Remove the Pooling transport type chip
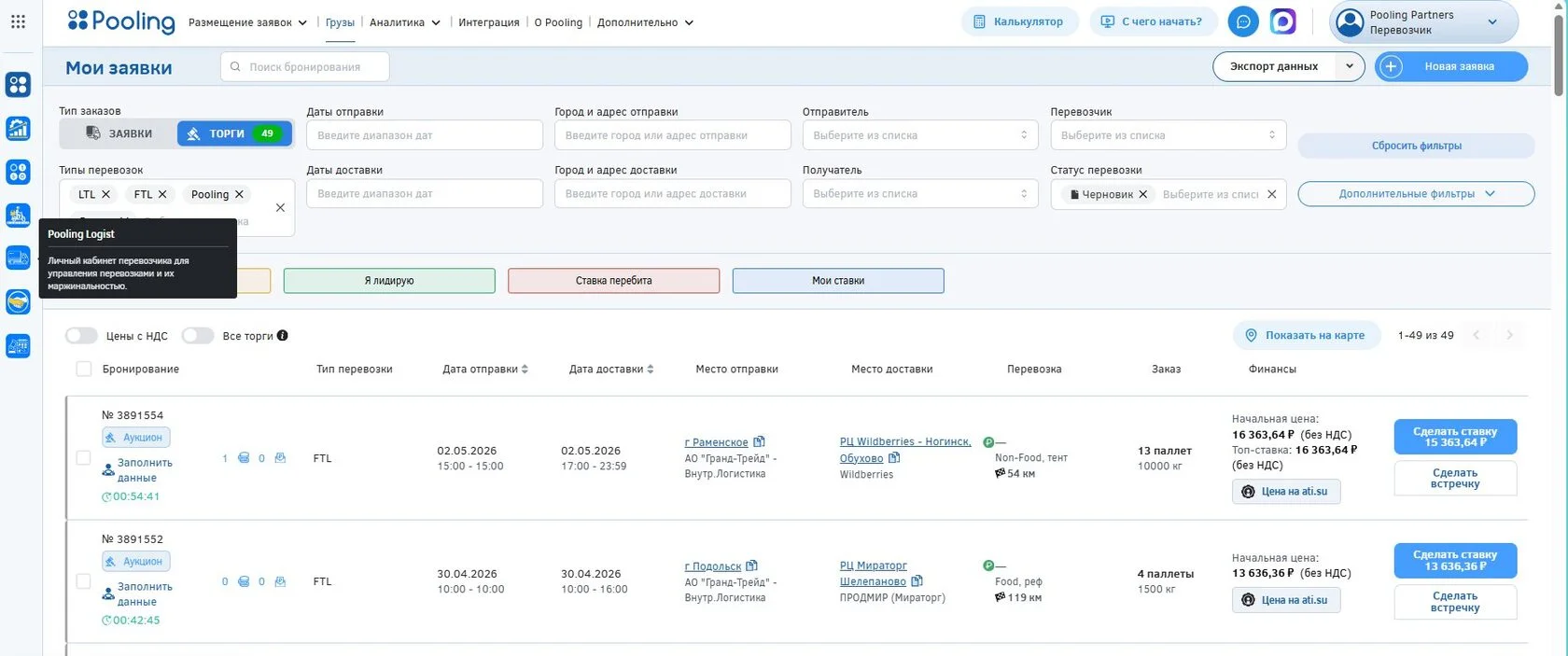The width and height of the screenshot is (1568, 656). 239,194
